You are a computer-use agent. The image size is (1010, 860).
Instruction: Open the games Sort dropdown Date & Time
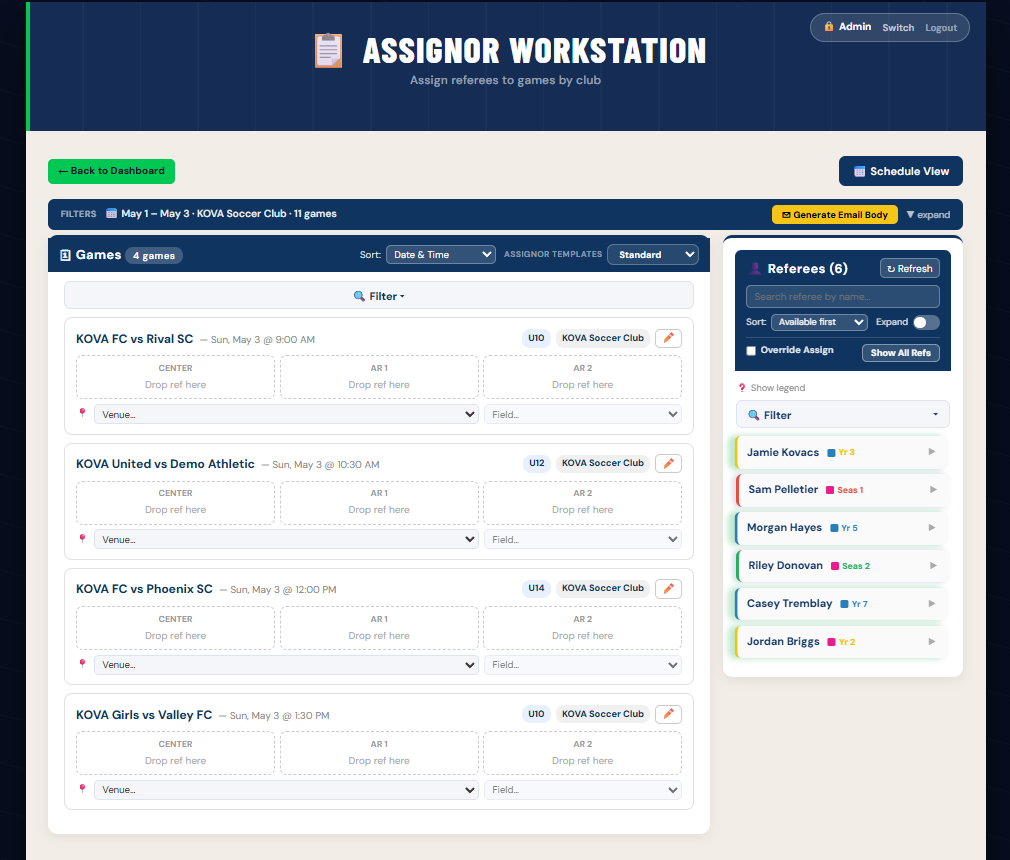click(441, 254)
